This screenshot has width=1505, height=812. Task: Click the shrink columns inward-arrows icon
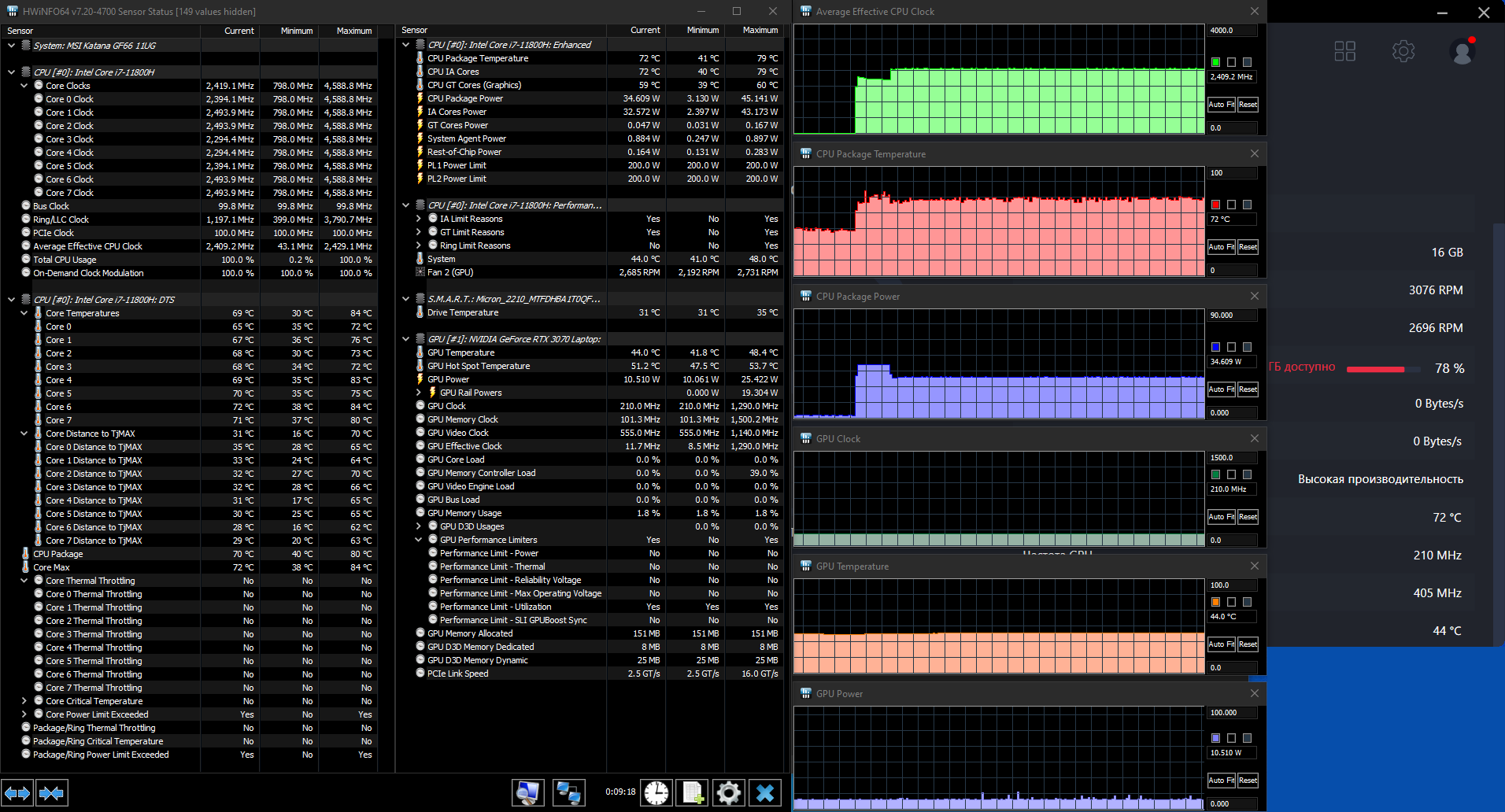click(51, 793)
